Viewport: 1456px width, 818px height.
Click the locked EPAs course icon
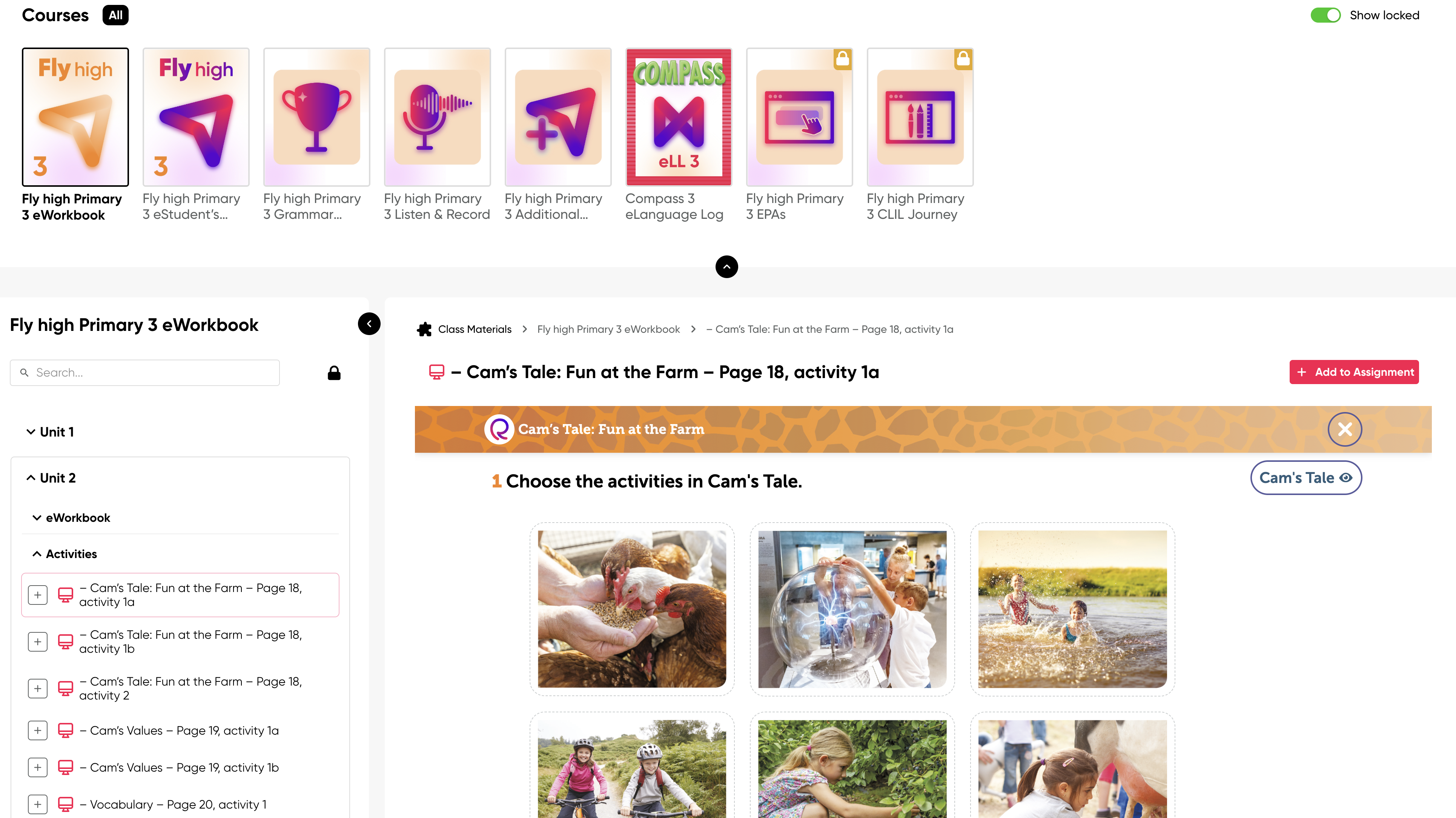pyautogui.click(x=799, y=117)
